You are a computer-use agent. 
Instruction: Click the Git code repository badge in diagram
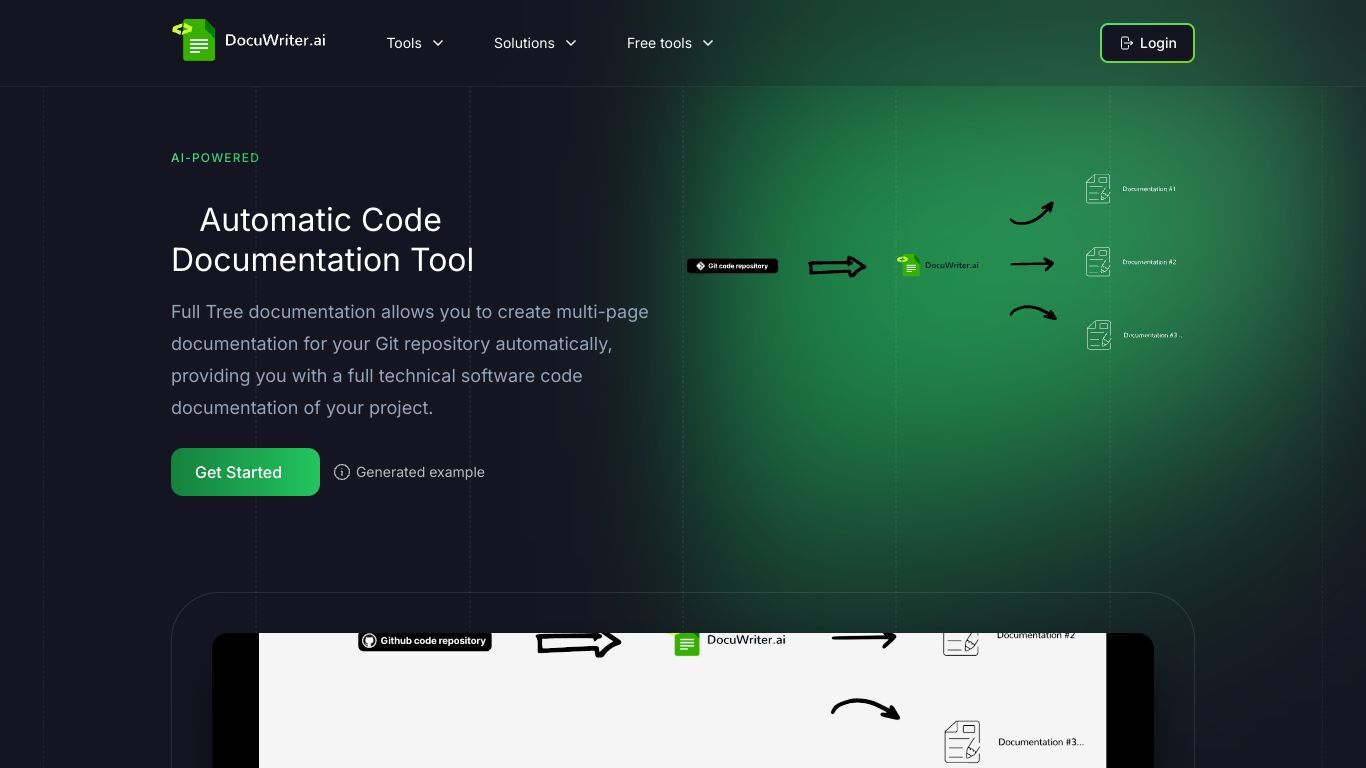click(x=732, y=266)
